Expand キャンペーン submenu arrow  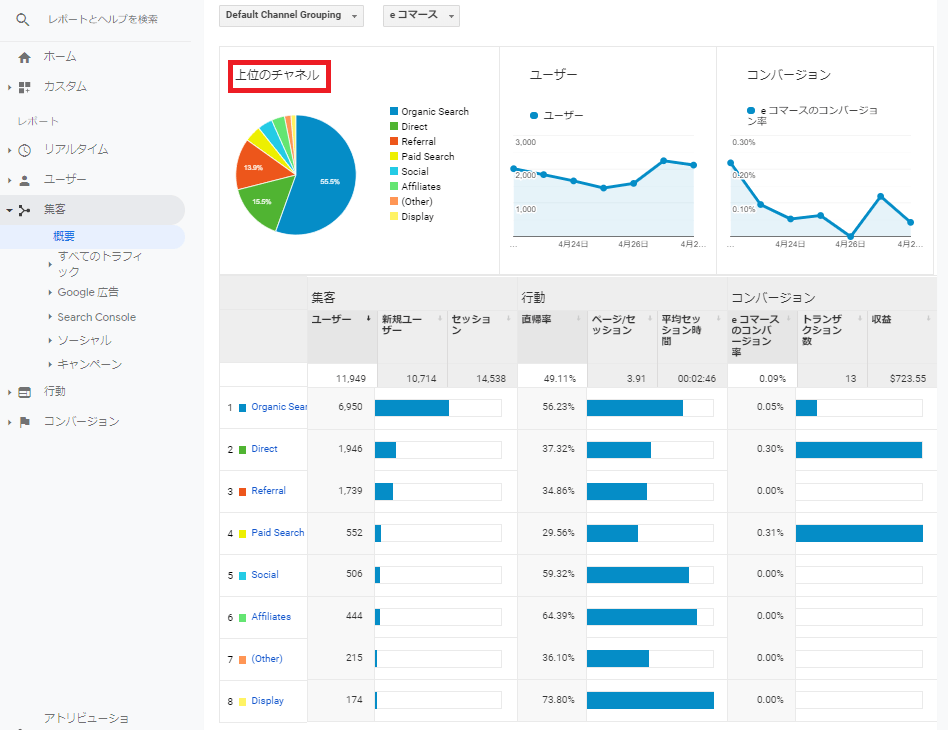[50, 364]
